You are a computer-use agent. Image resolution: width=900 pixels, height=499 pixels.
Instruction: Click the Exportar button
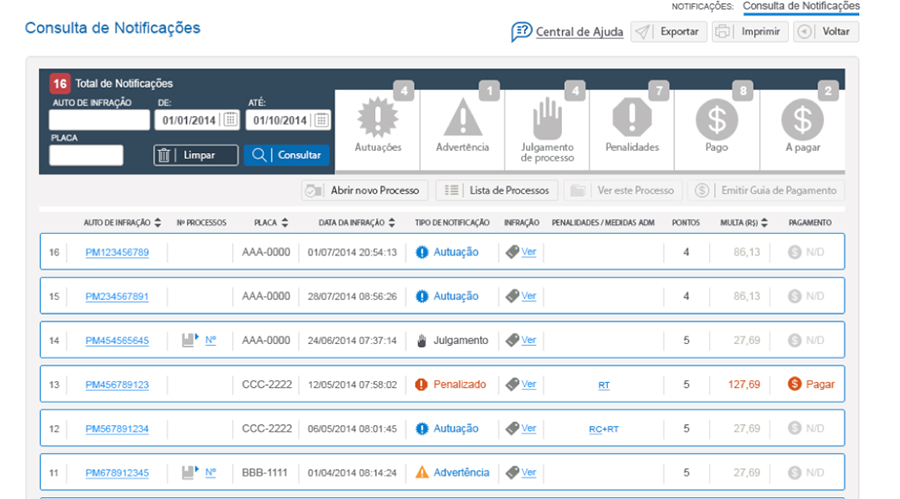(670, 32)
